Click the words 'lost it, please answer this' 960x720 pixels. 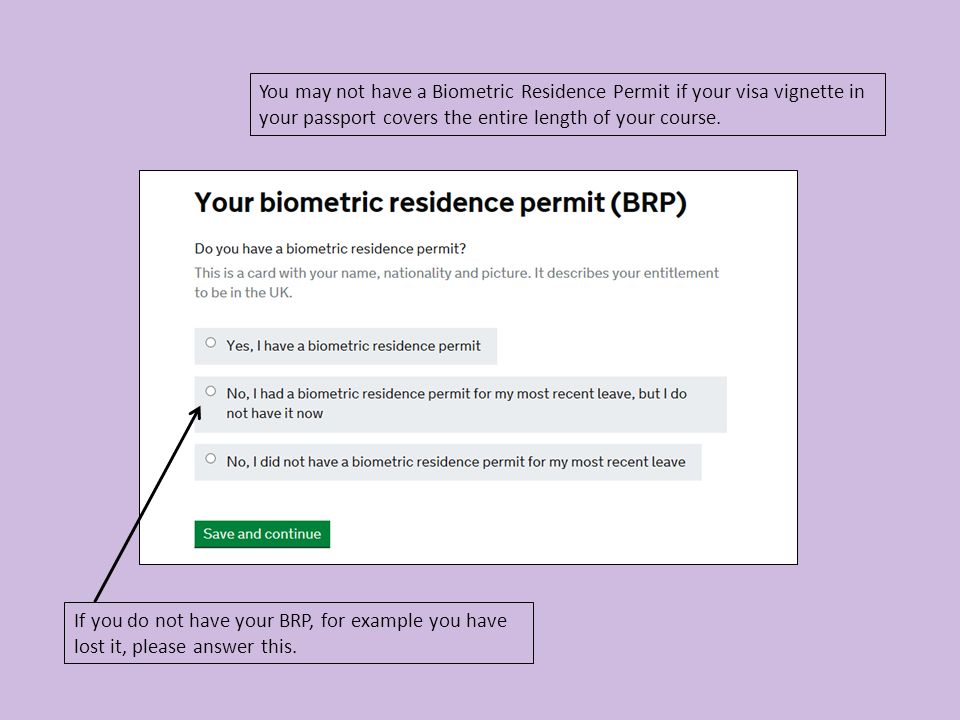(x=185, y=647)
